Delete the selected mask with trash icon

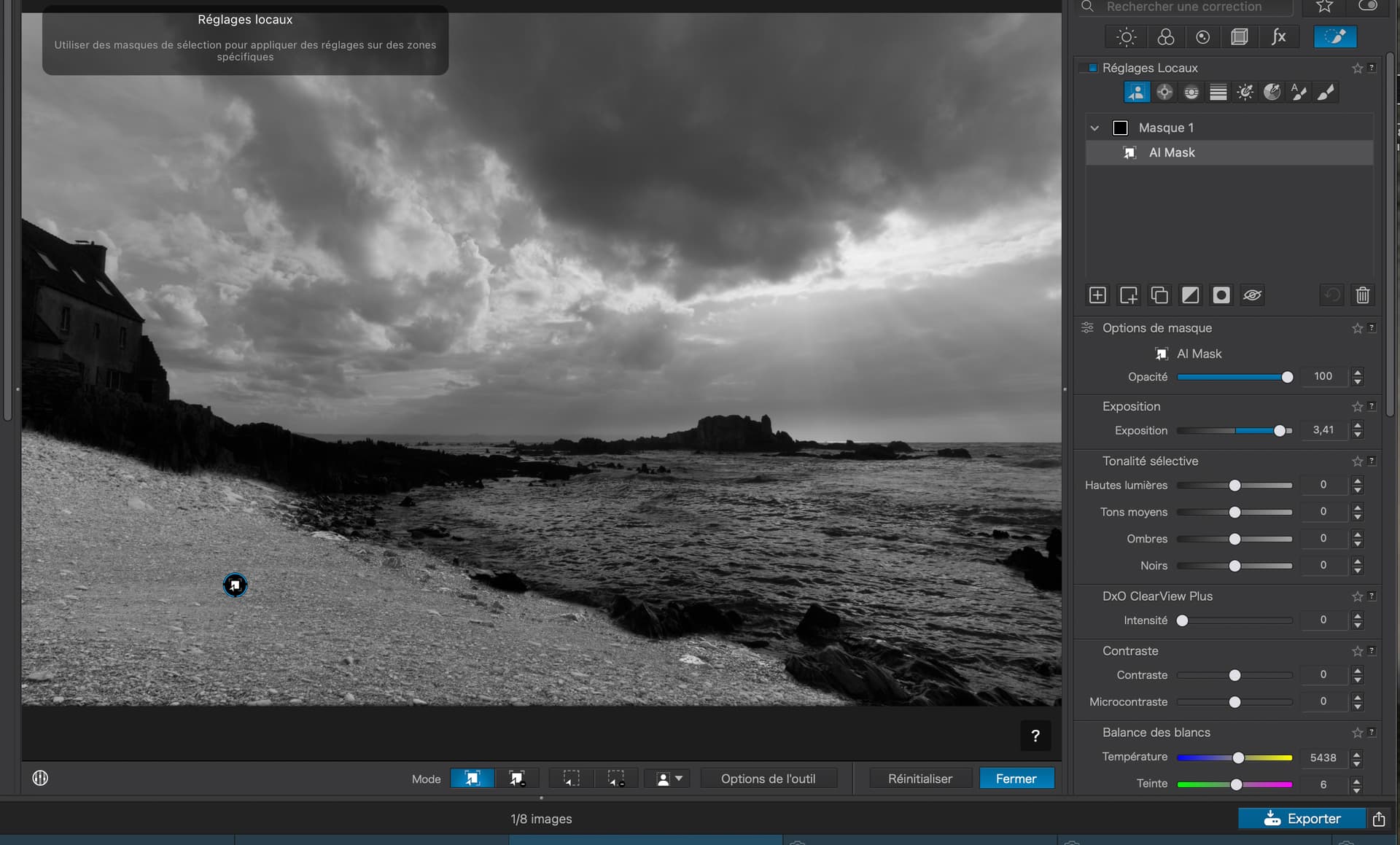pos(1362,295)
